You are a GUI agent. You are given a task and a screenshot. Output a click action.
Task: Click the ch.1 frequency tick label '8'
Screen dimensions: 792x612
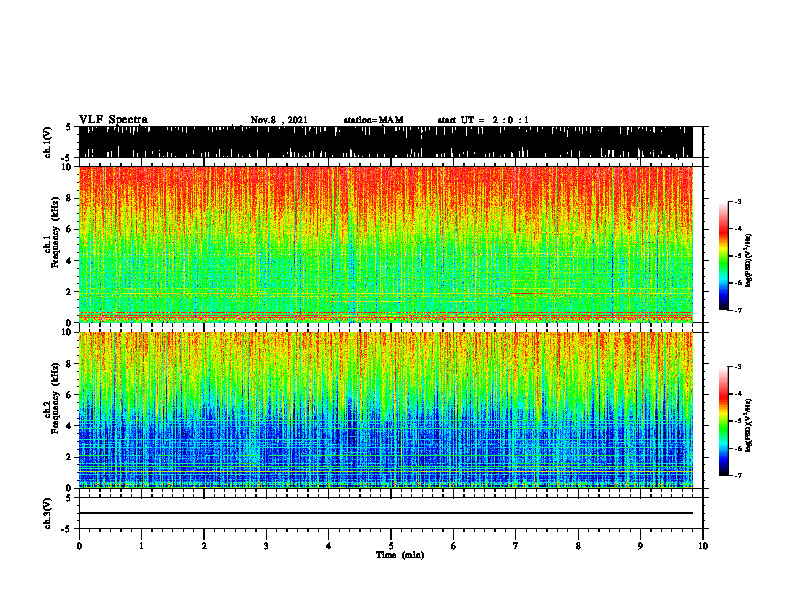(70, 198)
